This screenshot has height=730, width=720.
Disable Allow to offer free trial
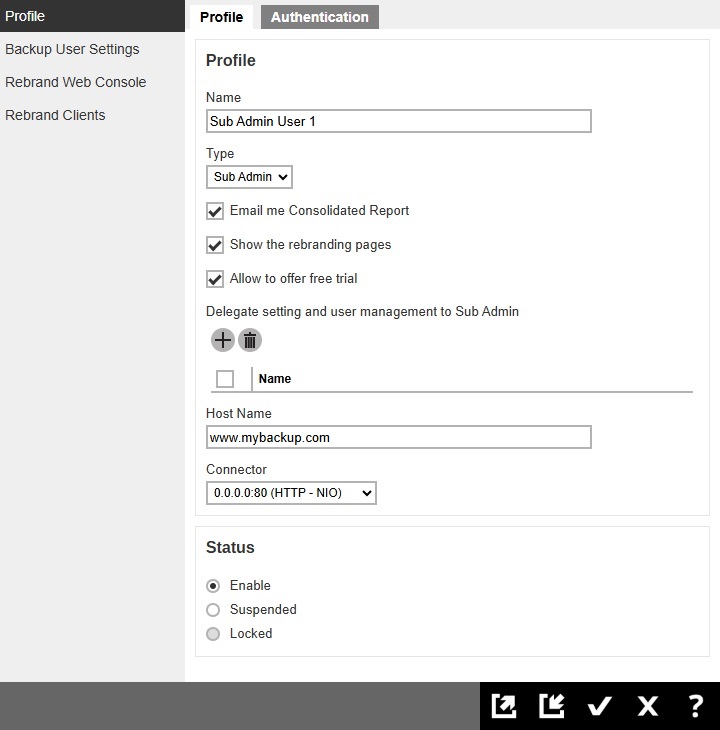214,279
